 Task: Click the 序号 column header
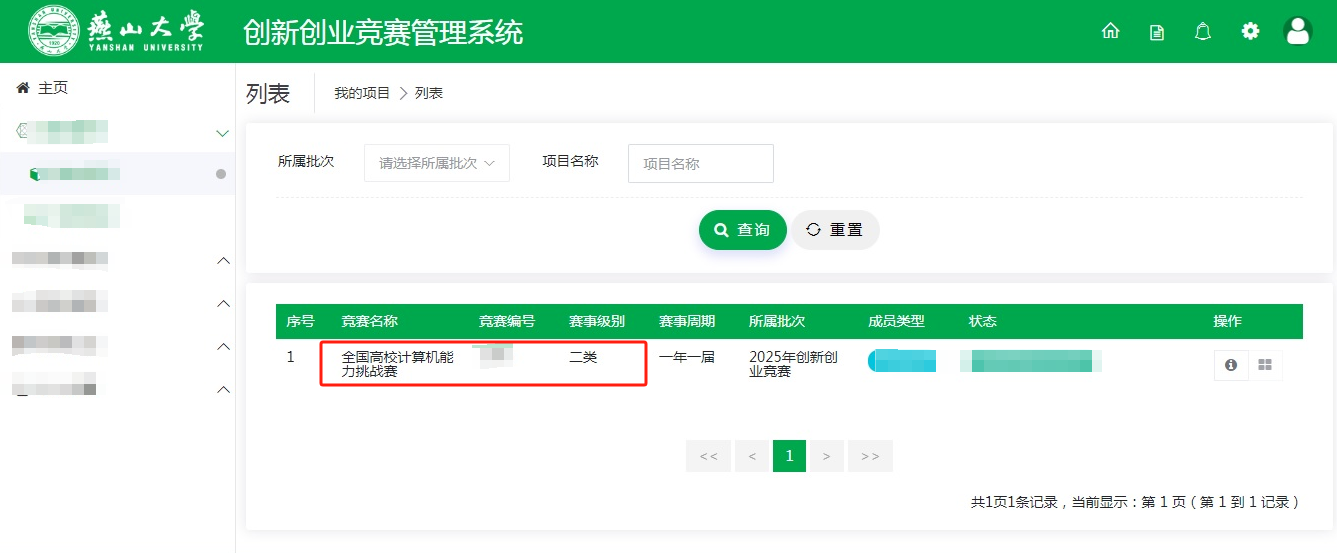point(301,321)
